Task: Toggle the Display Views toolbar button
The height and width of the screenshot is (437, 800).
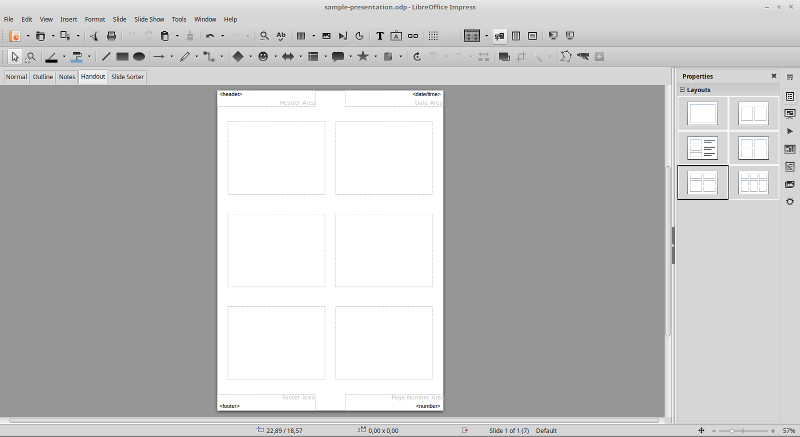Action: point(472,36)
